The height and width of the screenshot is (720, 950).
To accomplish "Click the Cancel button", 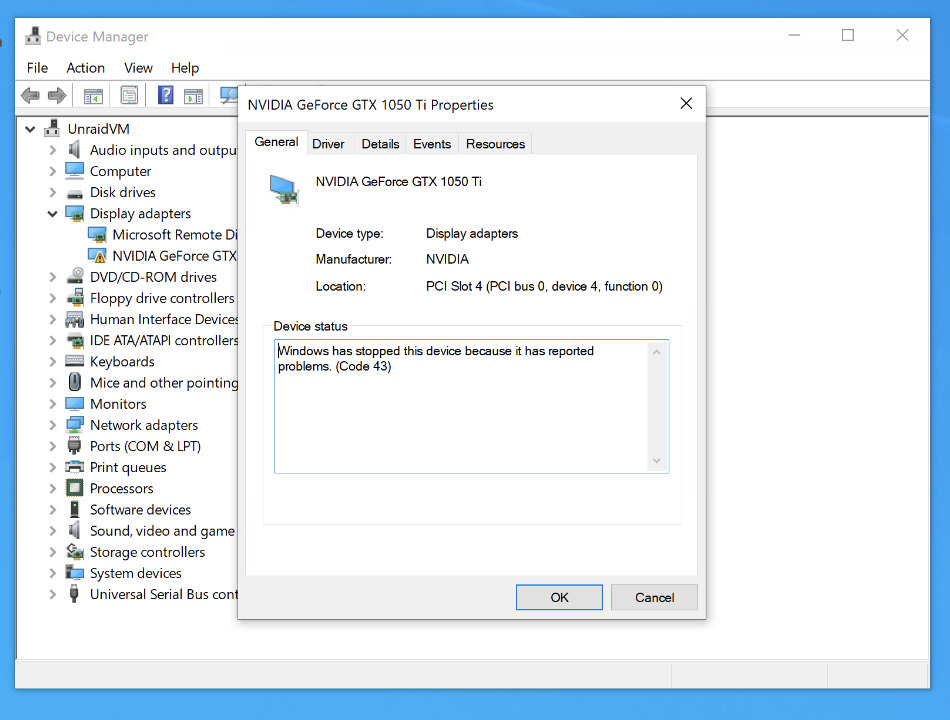I will point(654,597).
